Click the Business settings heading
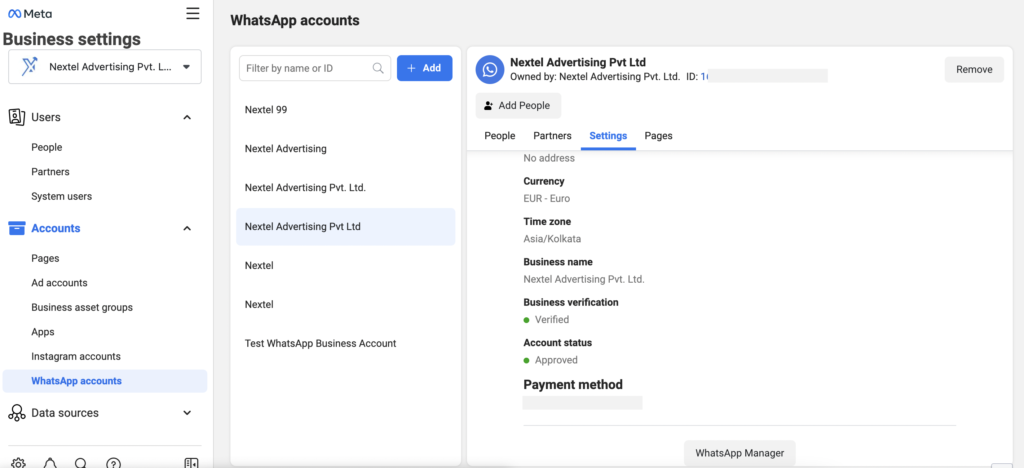Screen dimensions: 1024x468 pos(72,39)
